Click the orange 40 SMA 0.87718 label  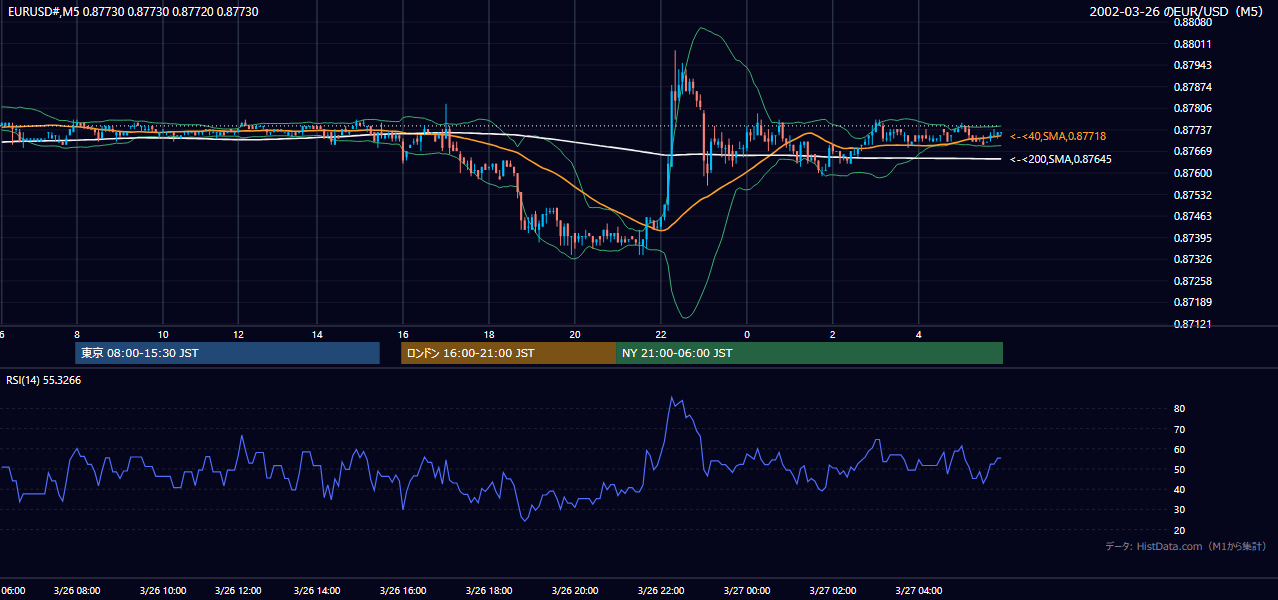[1059, 136]
